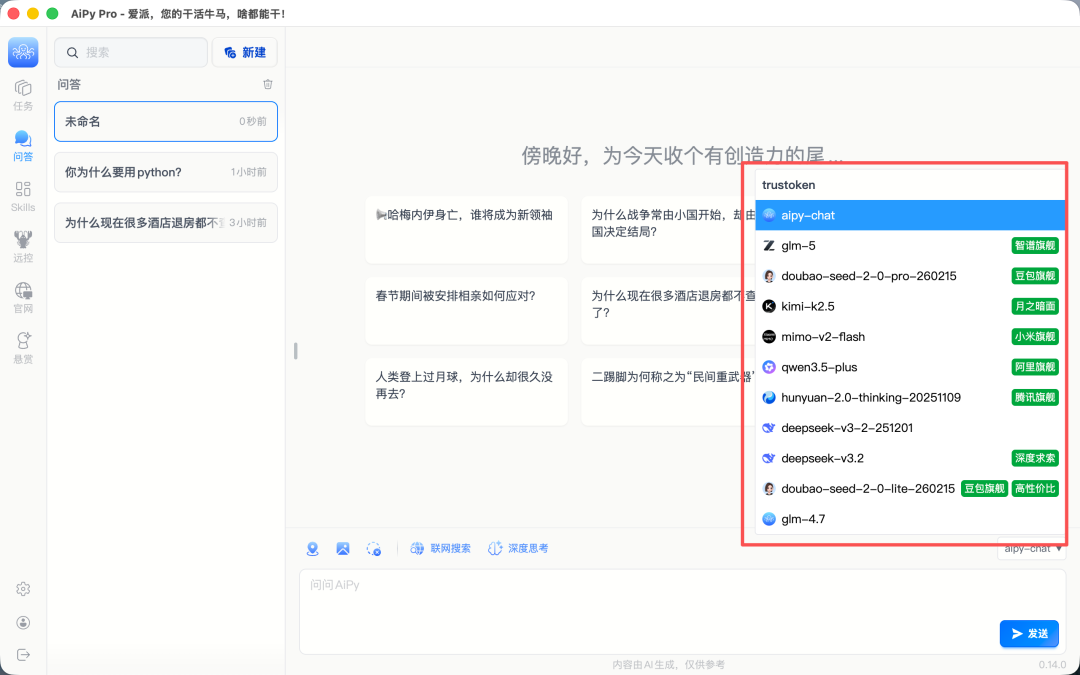Image resolution: width=1080 pixels, height=675 pixels.
Task: Click the 腾讯旗舰 tag on hunyuan
Action: coord(1035,397)
